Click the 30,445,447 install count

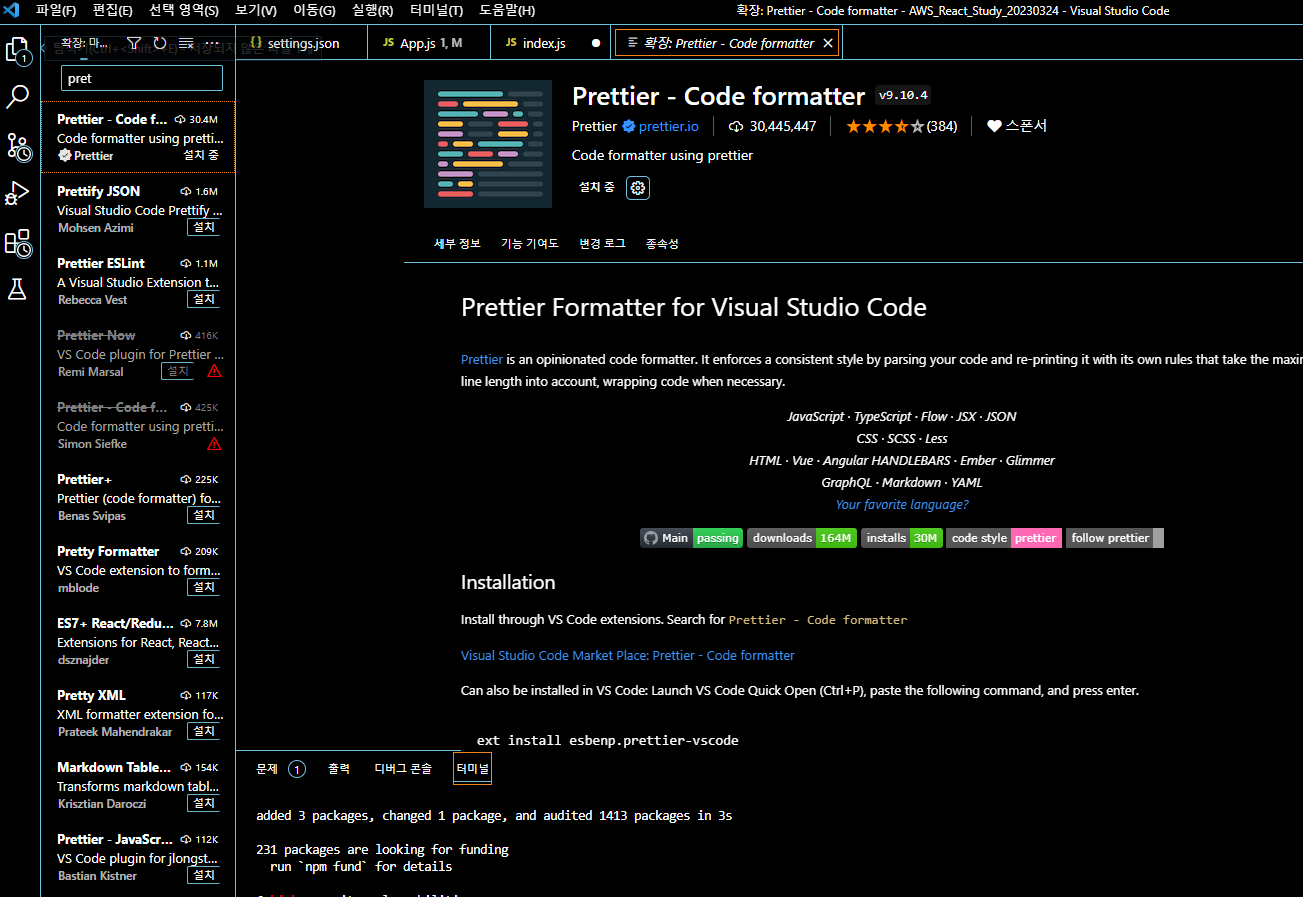773,126
